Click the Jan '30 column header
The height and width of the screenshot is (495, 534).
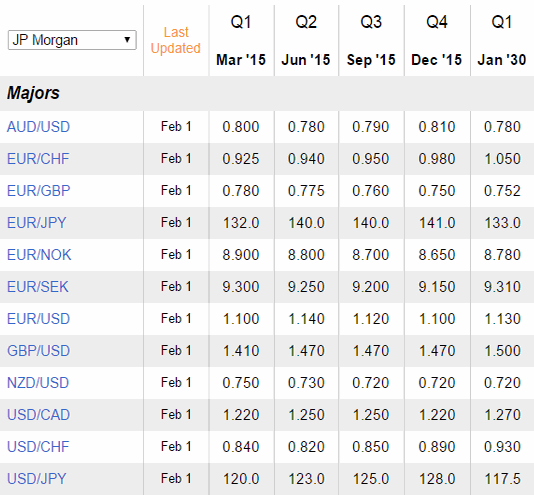coord(502,60)
